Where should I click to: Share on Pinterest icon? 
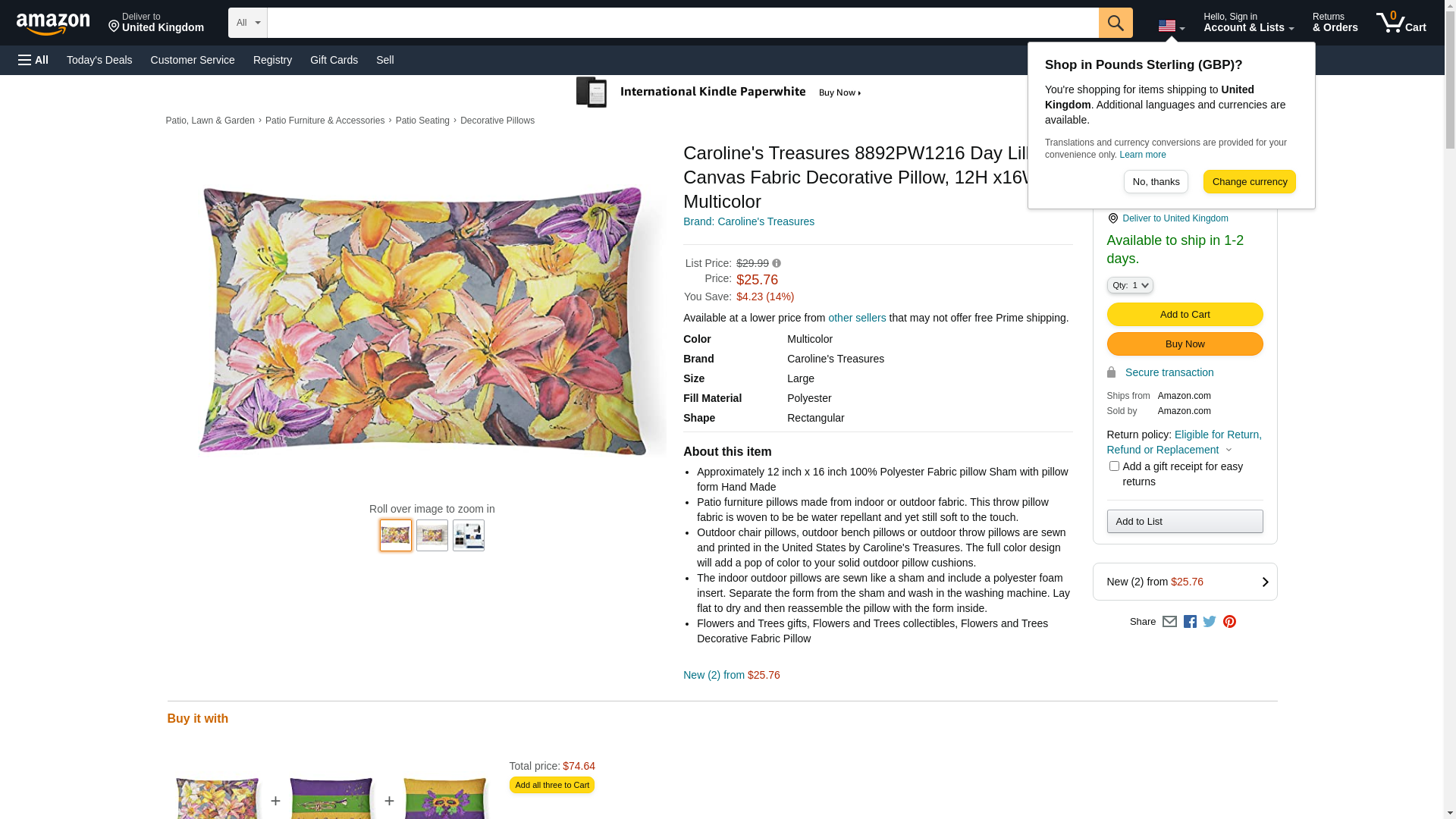pyautogui.click(x=1229, y=622)
